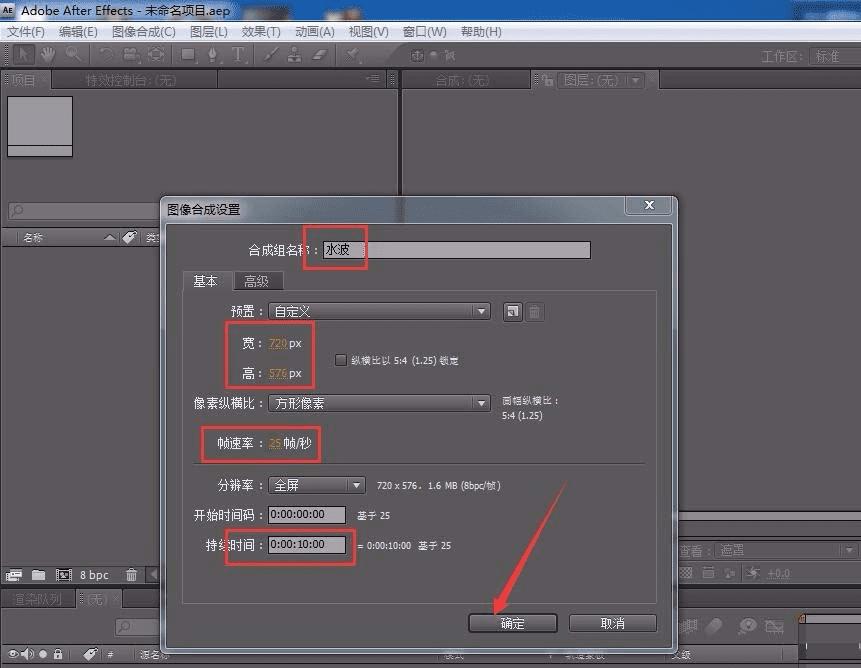Open the 预置 preset dropdown
The image size is (861, 668).
coord(379,312)
